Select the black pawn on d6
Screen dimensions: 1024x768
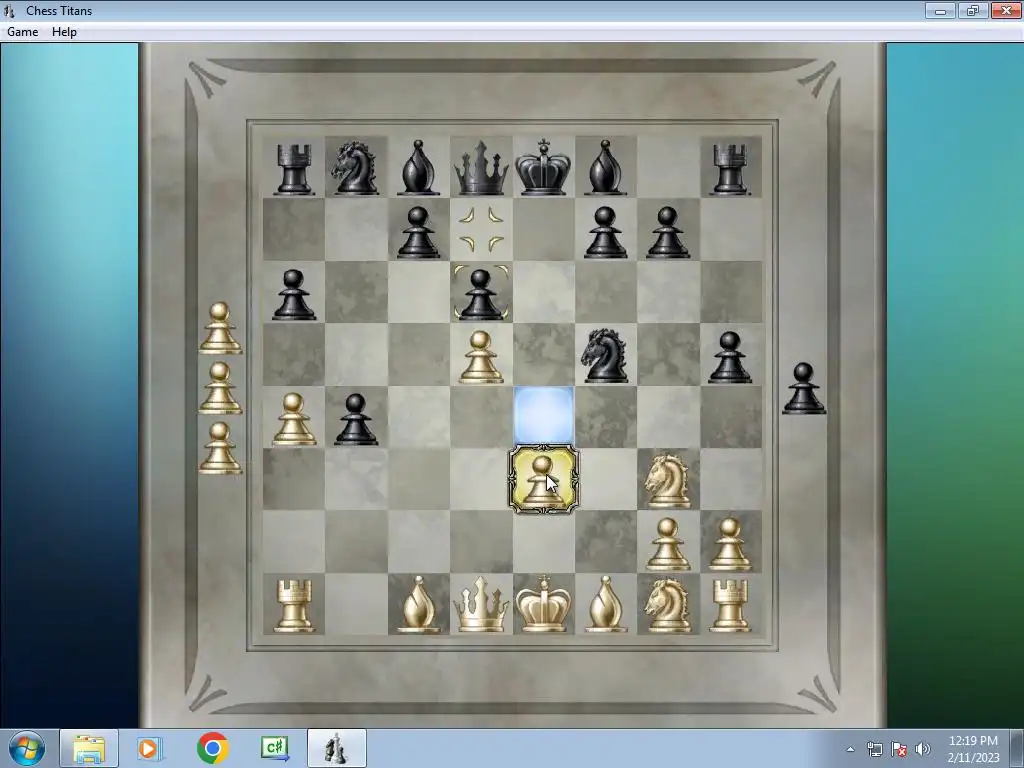(x=481, y=295)
